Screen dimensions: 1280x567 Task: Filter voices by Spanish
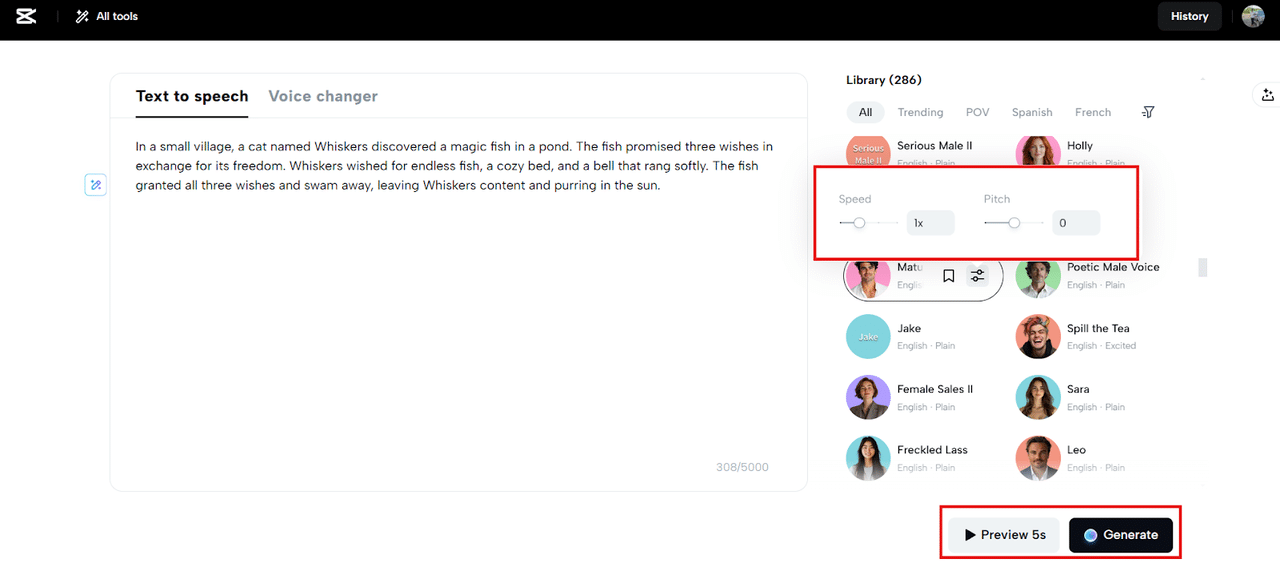click(1032, 112)
